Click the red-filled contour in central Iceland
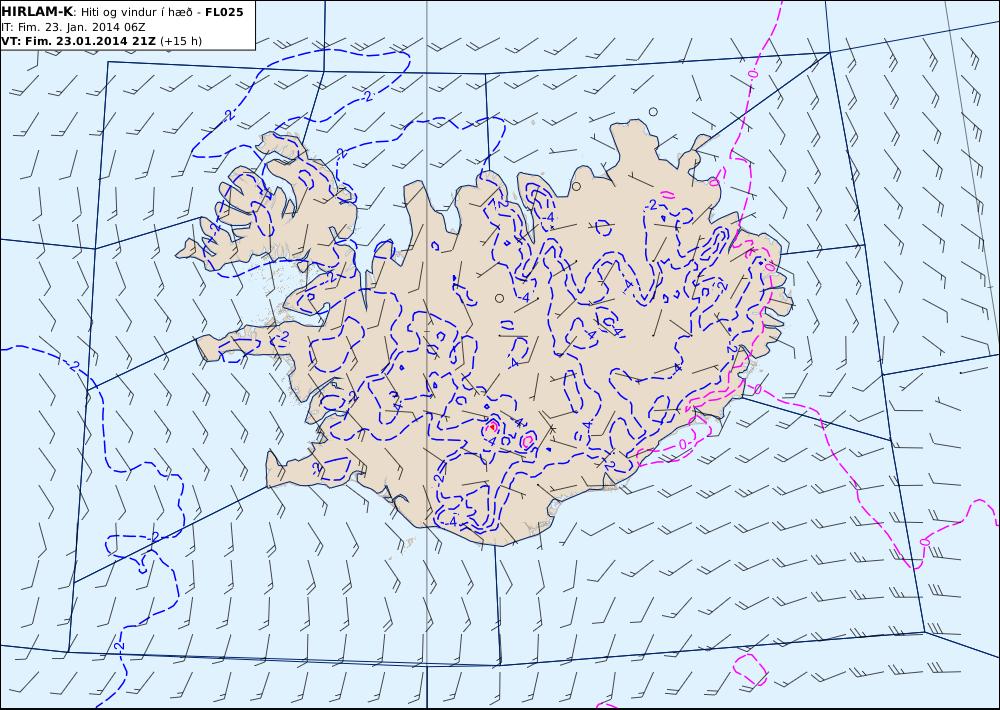Viewport: 1000px width, 710px height. (493, 425)
